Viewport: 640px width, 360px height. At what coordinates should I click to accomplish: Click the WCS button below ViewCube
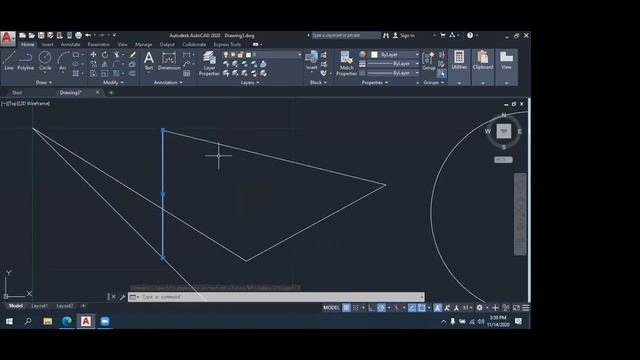503,160
